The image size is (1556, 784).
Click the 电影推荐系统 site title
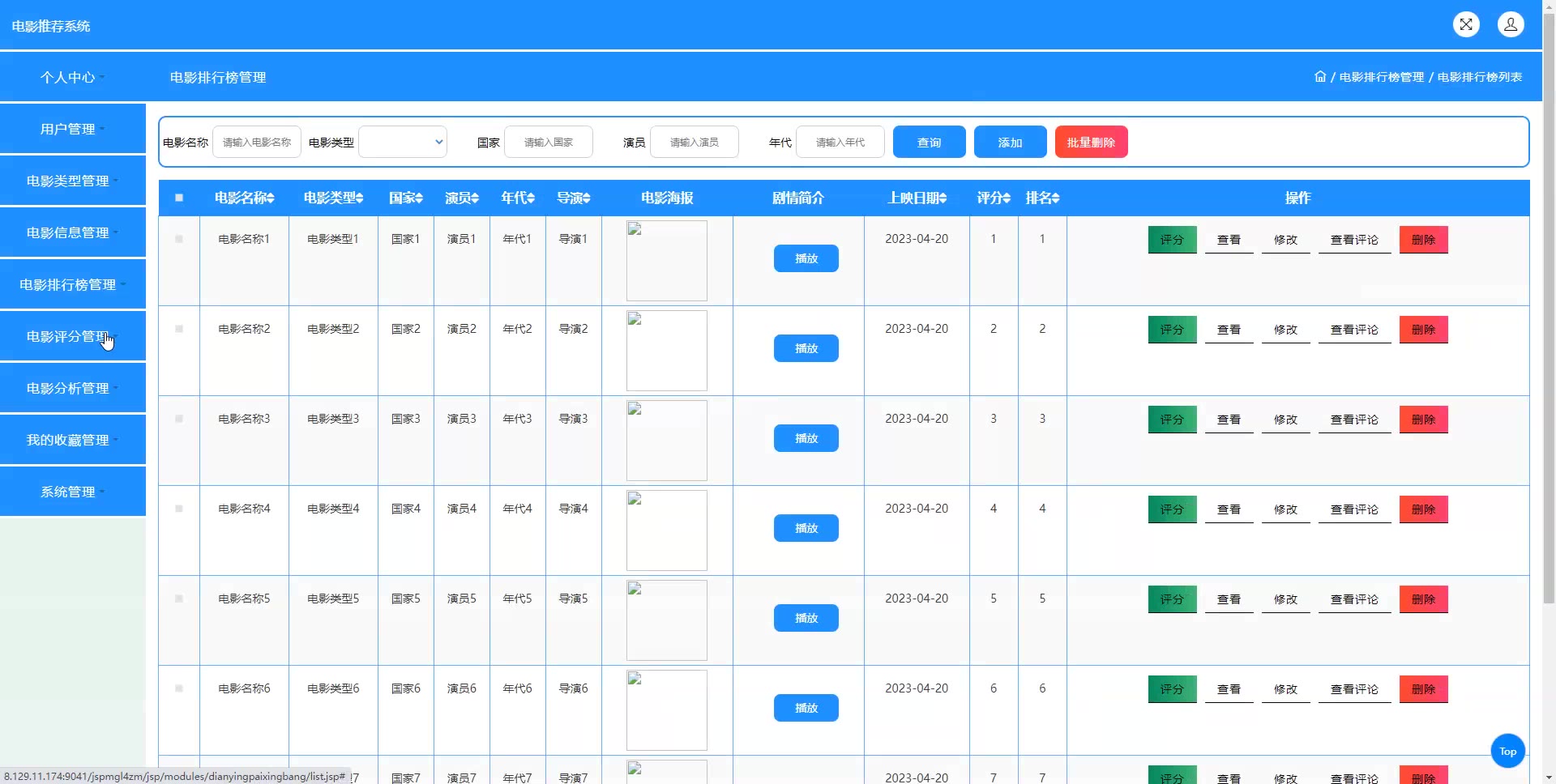pos(51,26)
